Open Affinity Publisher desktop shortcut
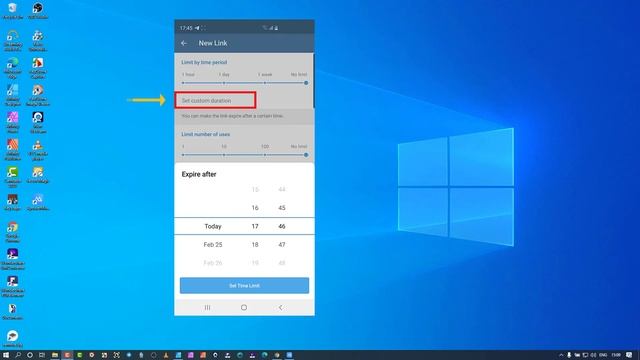 click(13, 150)
